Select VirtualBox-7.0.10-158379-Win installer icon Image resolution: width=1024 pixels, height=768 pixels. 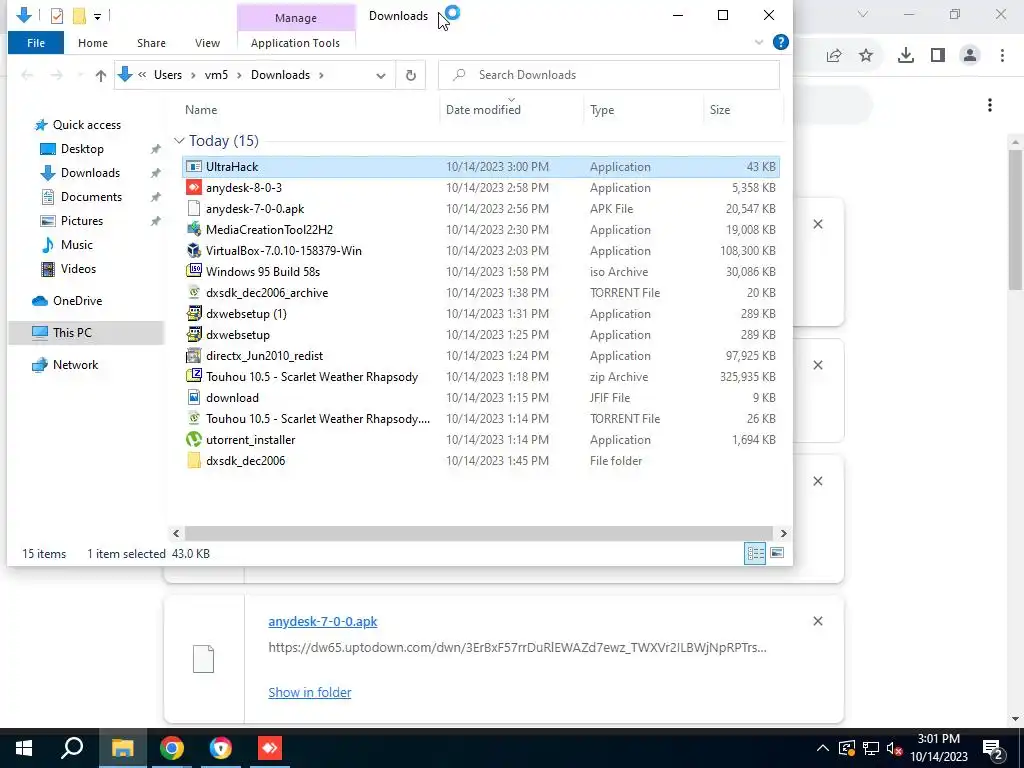click(193, 251)
